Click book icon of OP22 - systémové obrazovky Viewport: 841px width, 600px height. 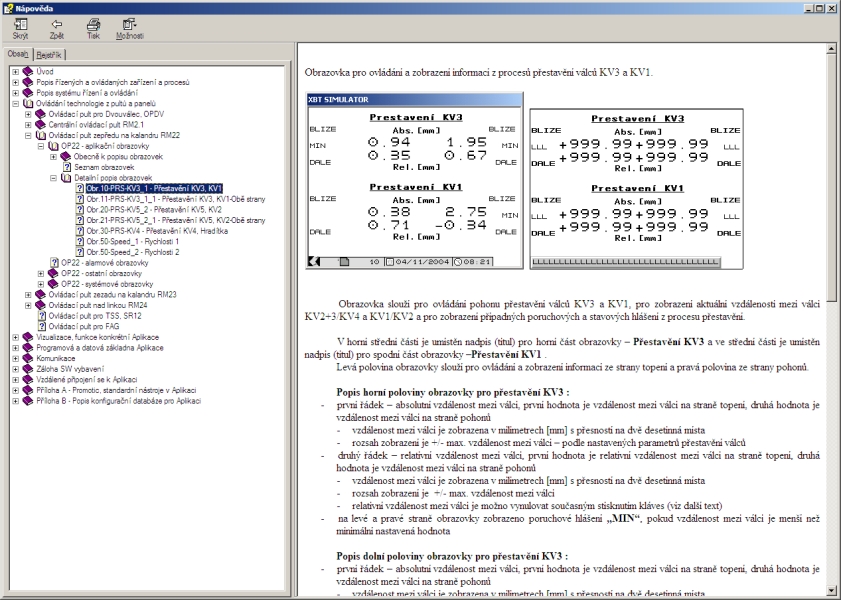click(x=53, y=284)
